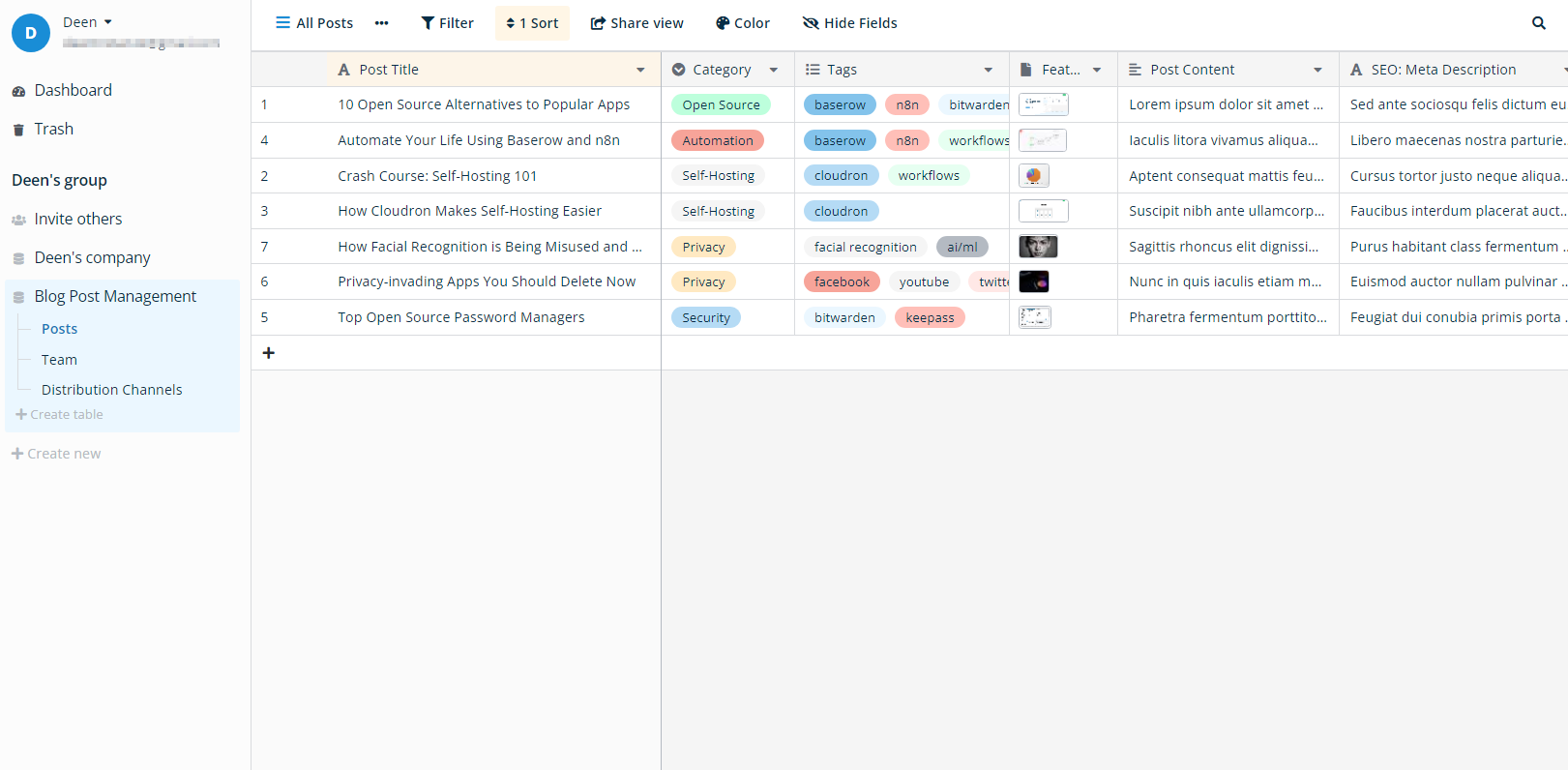The height and width of the screenshot is (770, 1568).
Task: Expand the Post Title column dropdown
Action: click(640, 70)
